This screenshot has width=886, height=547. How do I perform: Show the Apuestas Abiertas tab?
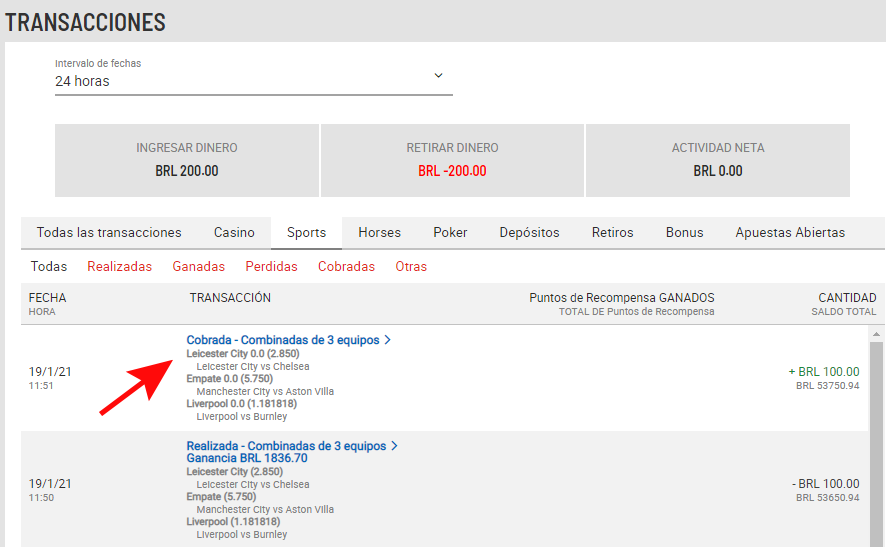[x=790, y=232]
